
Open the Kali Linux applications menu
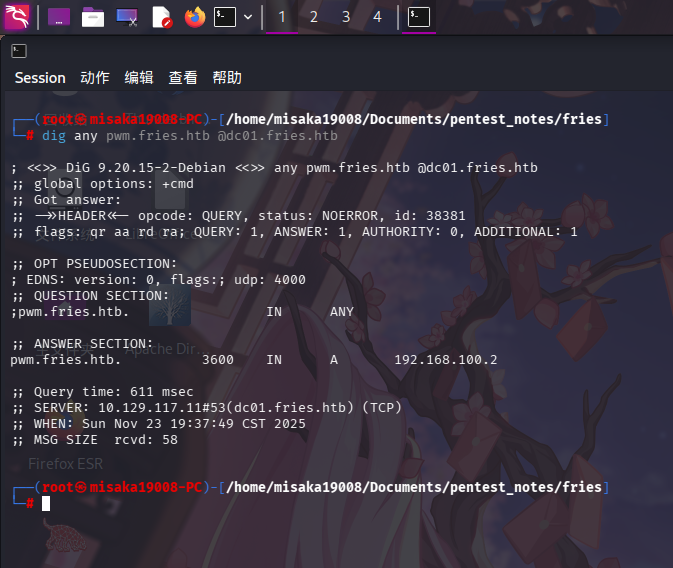17,17
